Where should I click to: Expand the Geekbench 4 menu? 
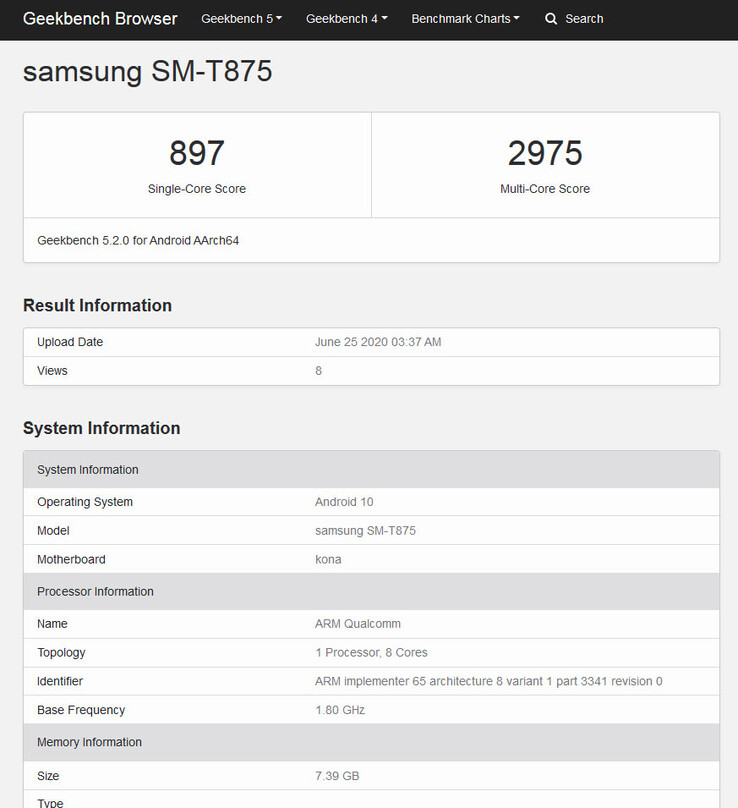(x=343, y=18)
